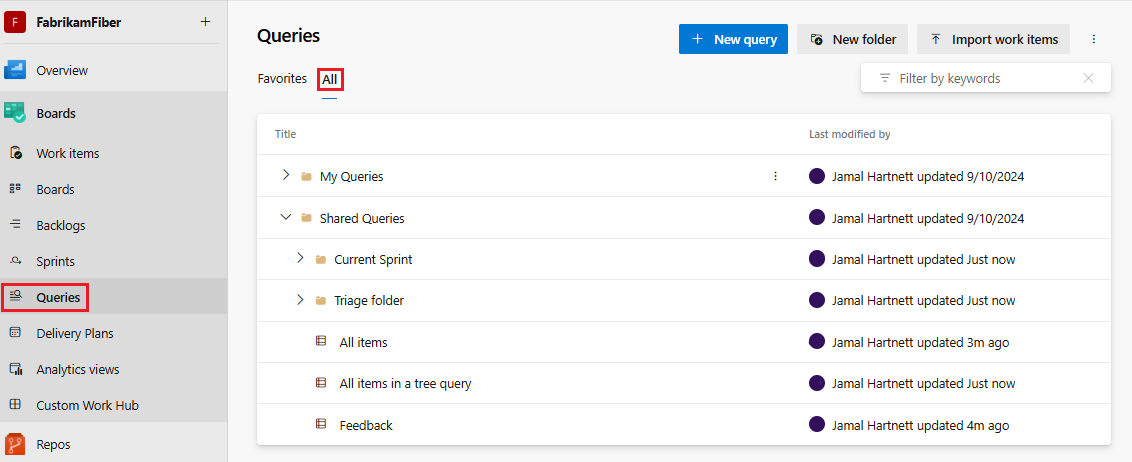Viewport: 1132px width, 462px height.
Task: Expand the Triage folder chevron
Action: [300, 299]
